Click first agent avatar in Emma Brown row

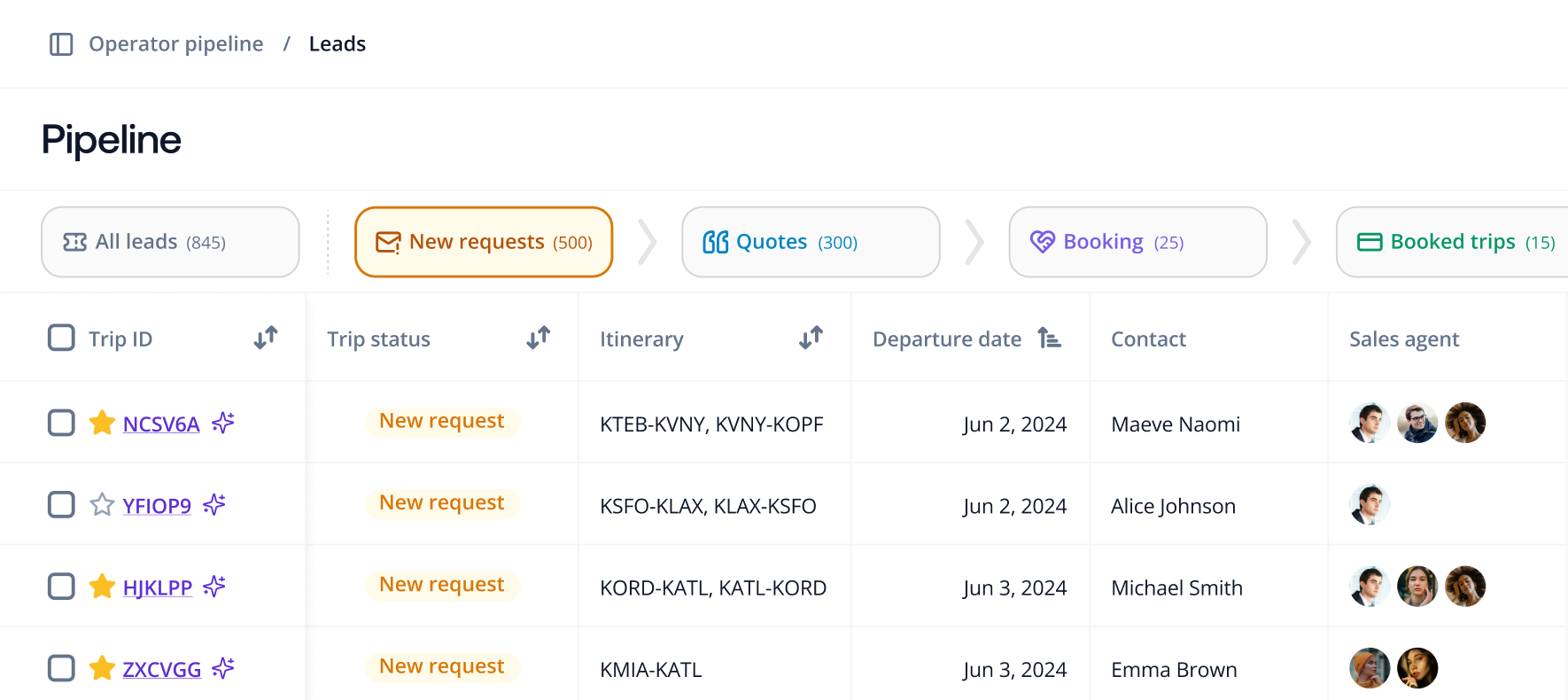[x=1370, y=668]
